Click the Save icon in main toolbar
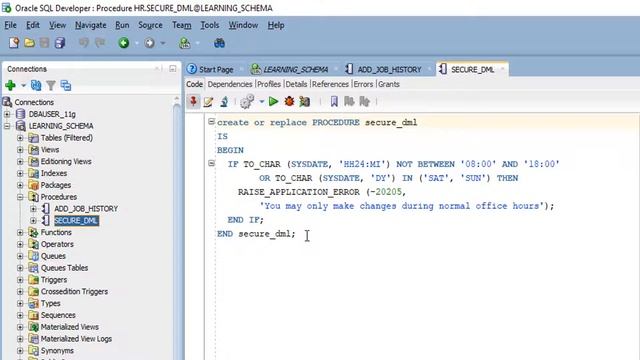Image resolution: width=640 pixels, height=360 pixels. (44, 42)
